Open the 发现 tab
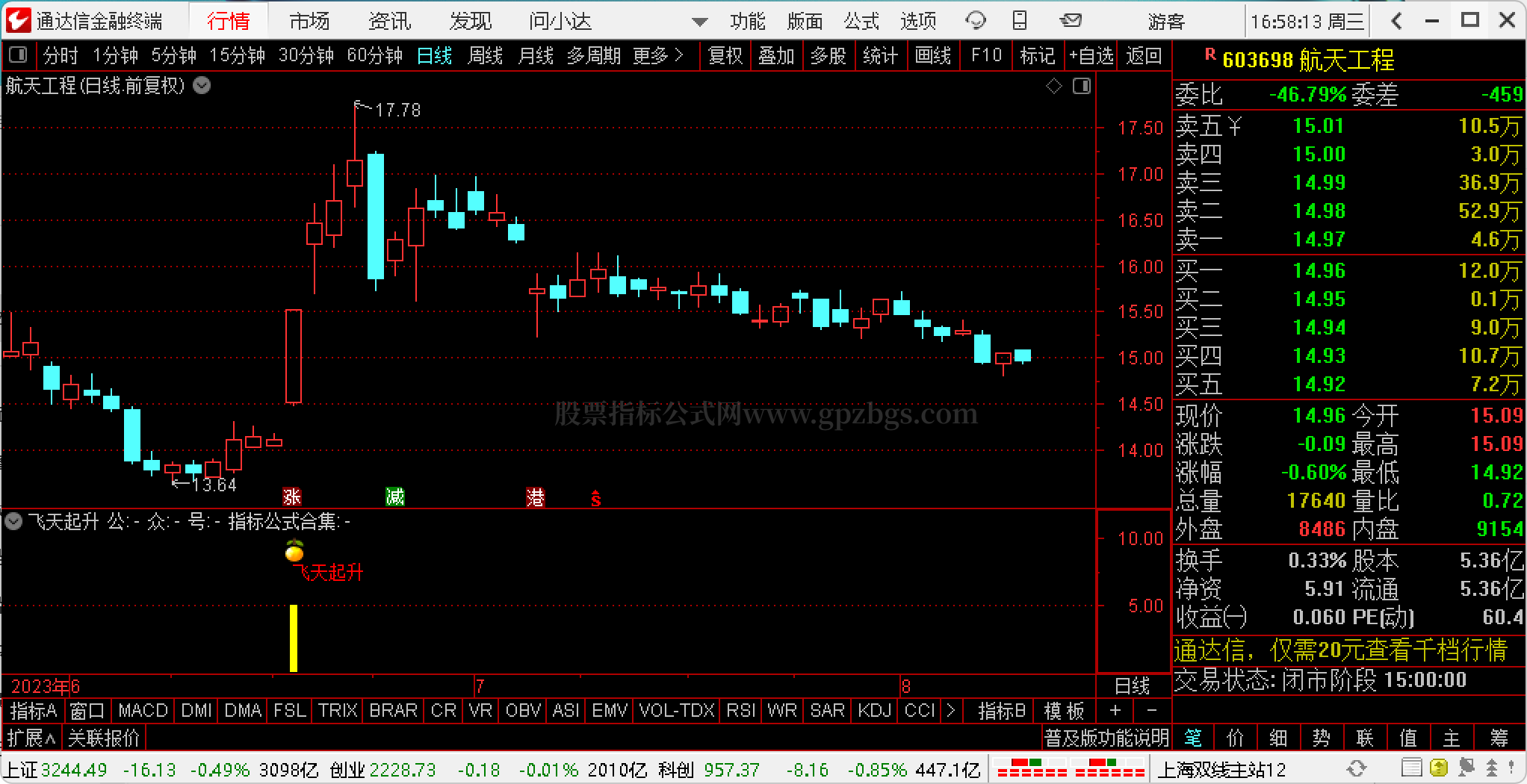The image size is (1527, 784). [471, 21]
